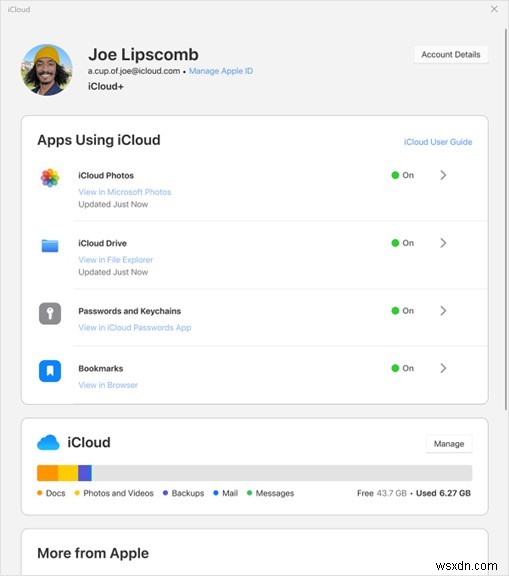Click the purple Backups storage bar segment
This screenshot has width=509, height=576.
click(x=85, y=473)
